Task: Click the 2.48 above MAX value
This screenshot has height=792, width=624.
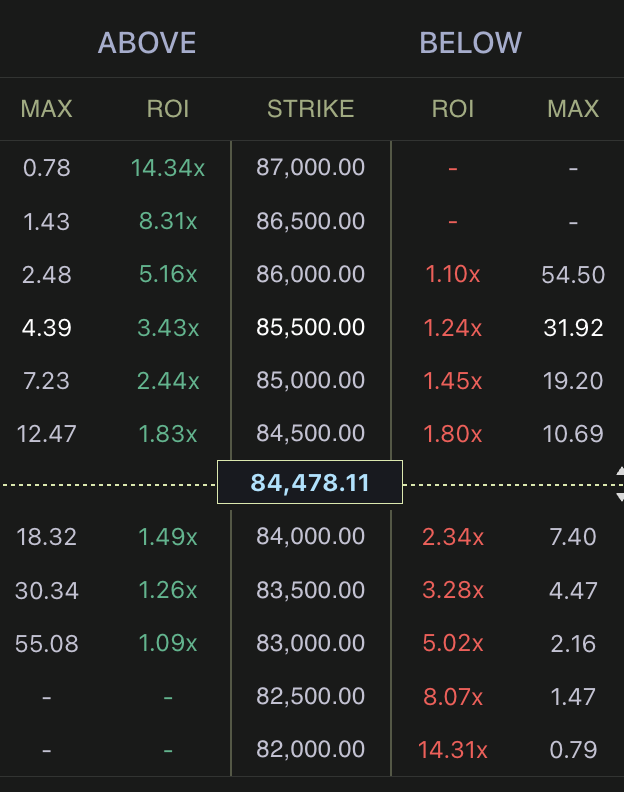Action: click(46, 275)
